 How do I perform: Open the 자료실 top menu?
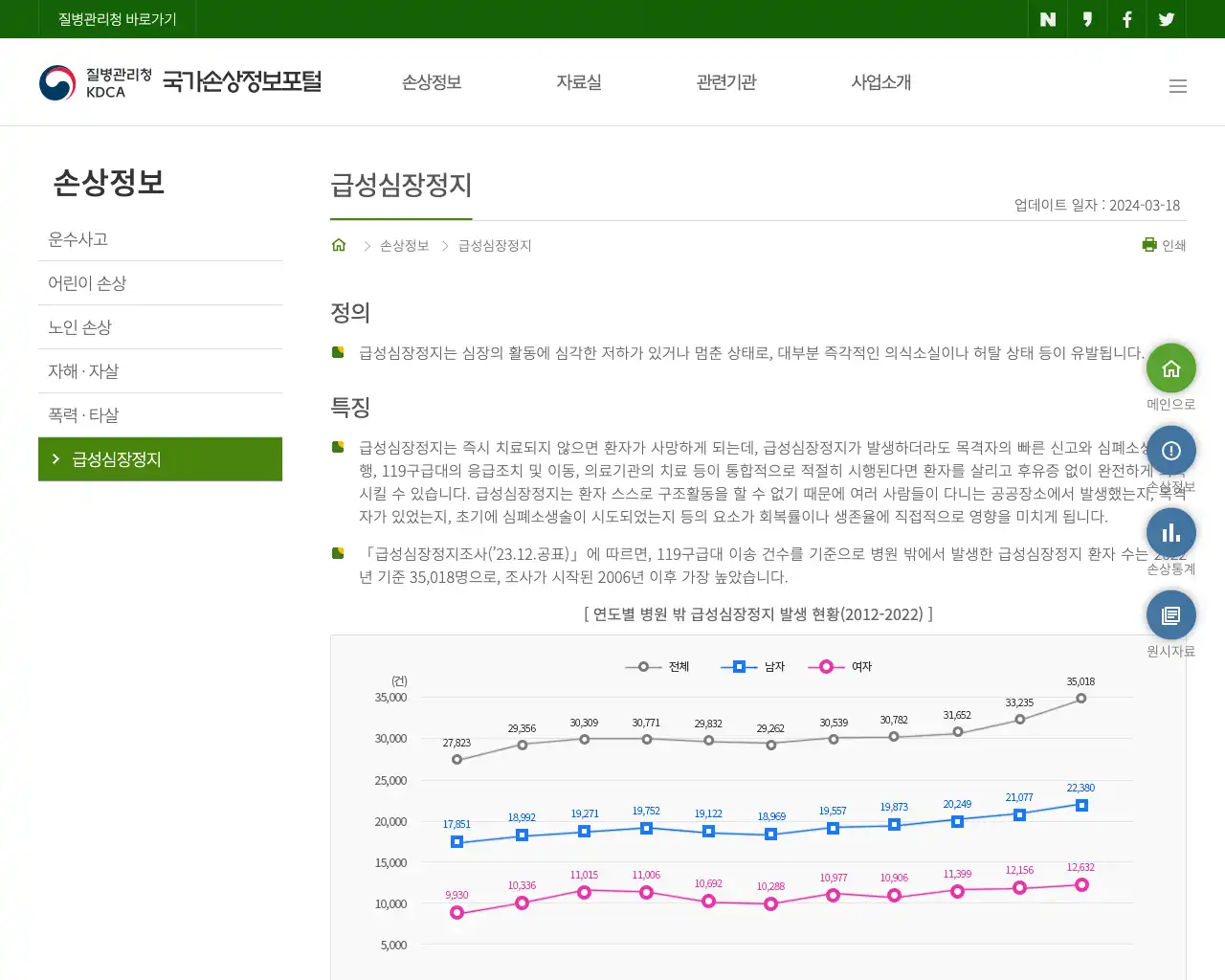[579, 82]
